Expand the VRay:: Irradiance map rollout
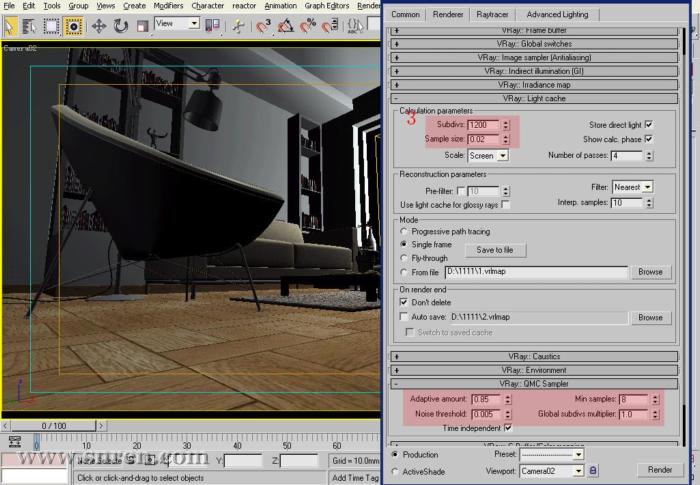The height and width of the screenshot is (485, 700). pos(535,85)
